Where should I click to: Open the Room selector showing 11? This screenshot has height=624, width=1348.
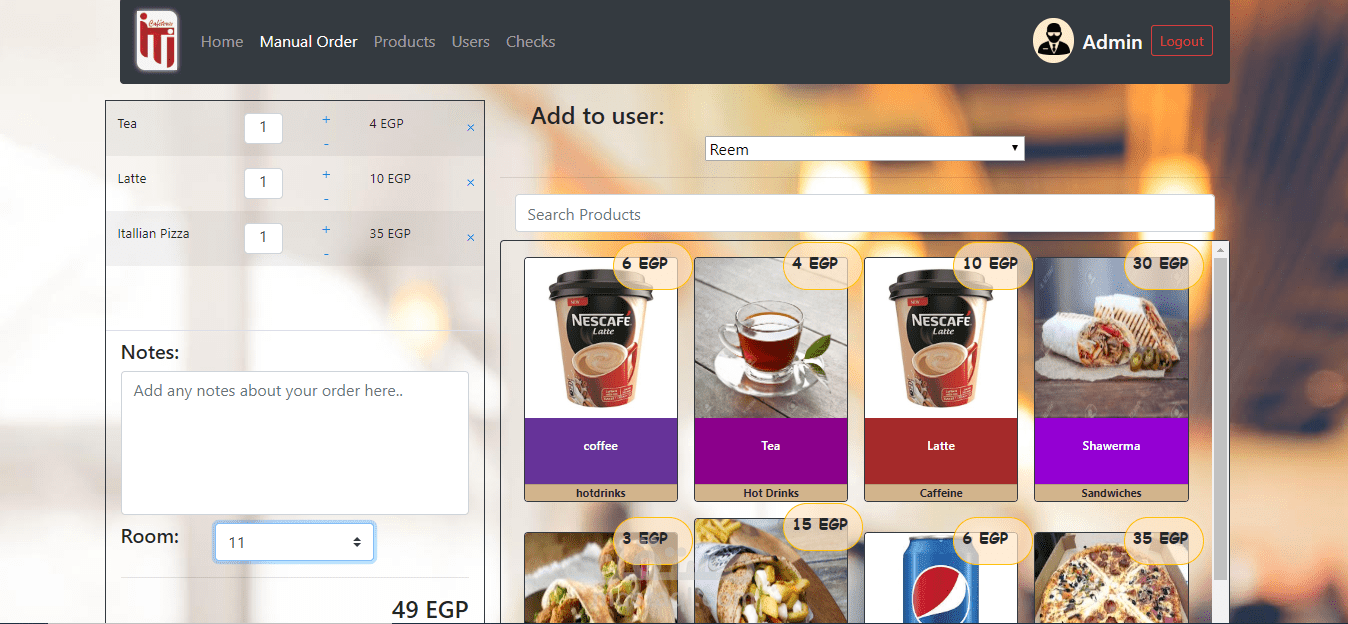[294, 542]
